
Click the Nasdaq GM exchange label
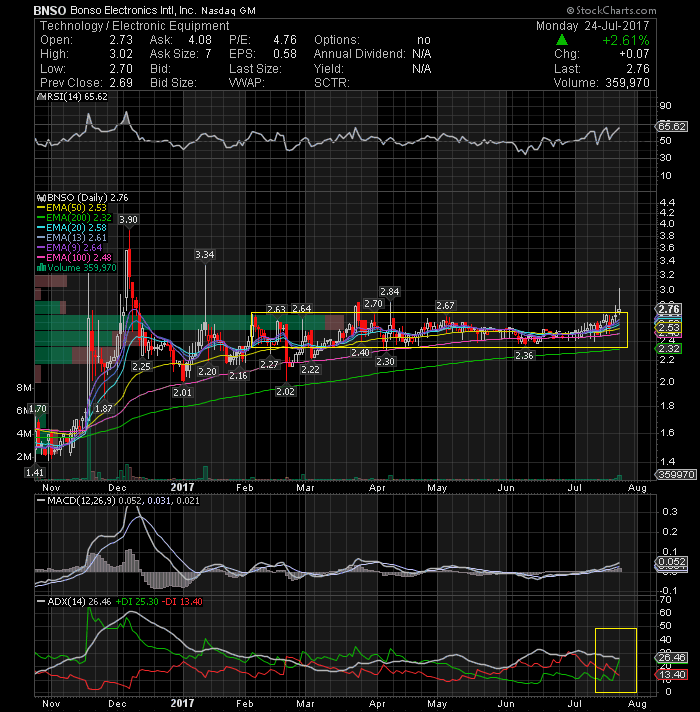[228, 10]
